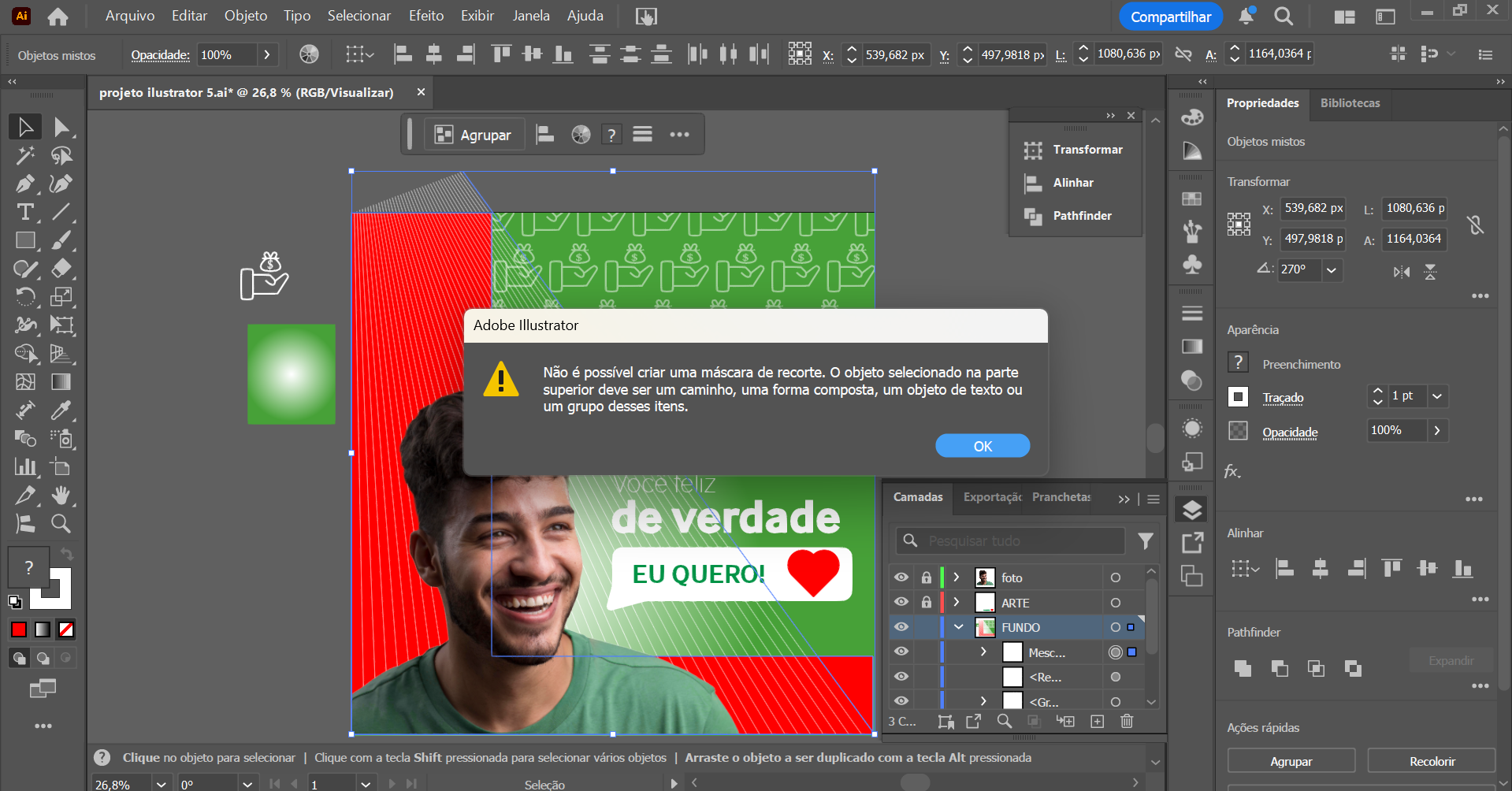Open the rotation angle 270° dropdown
1512x791 pixels.
[x=1332, y=269]
